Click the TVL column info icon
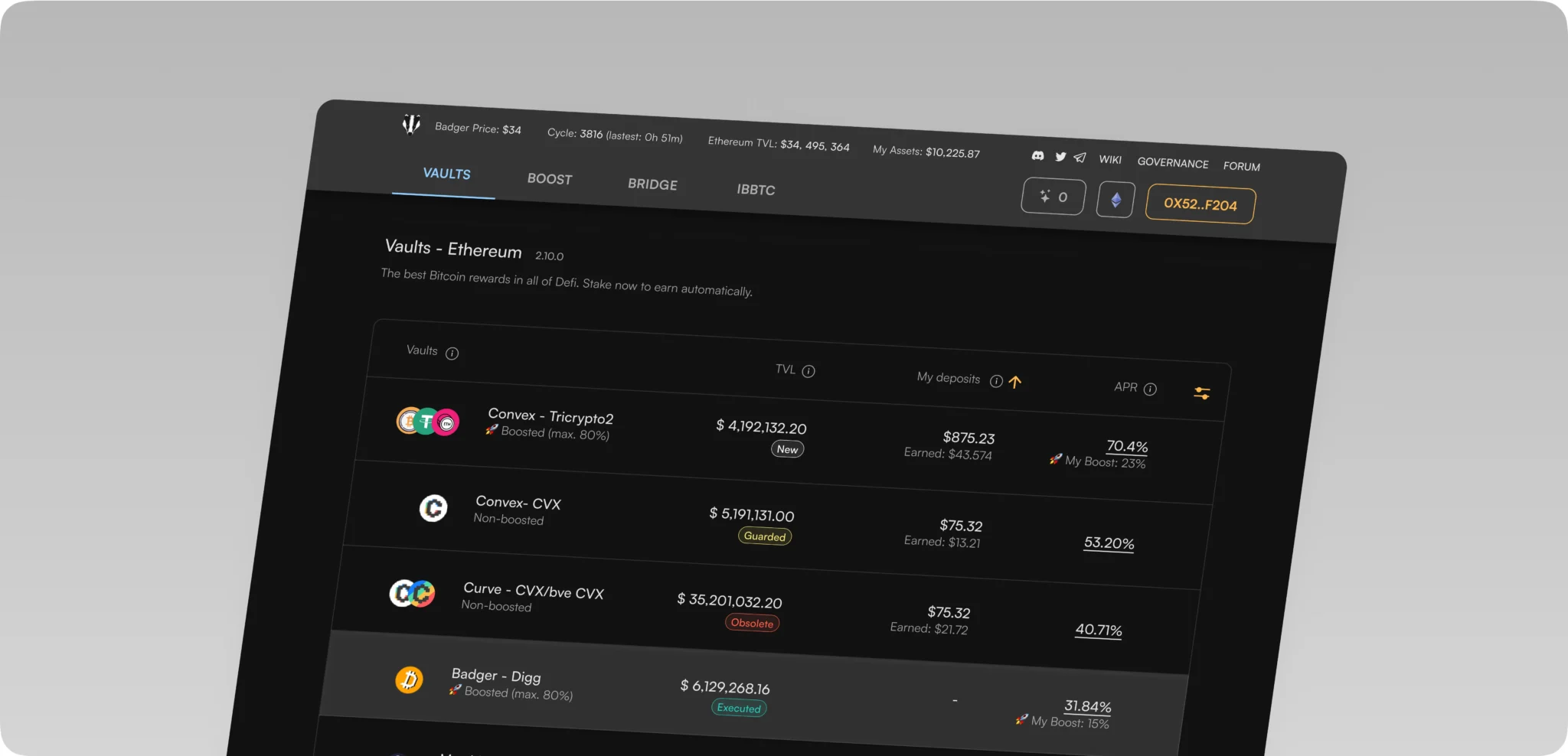The width and height of the screenshot is (1568, 756). coord(808,371)
